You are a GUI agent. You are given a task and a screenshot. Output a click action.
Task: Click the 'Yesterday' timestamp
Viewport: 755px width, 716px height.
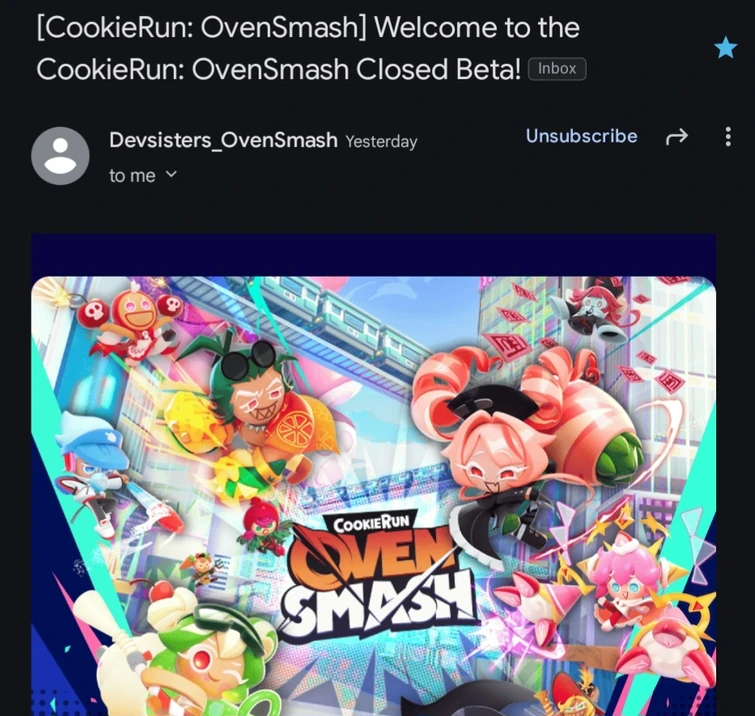coord(381,142)
